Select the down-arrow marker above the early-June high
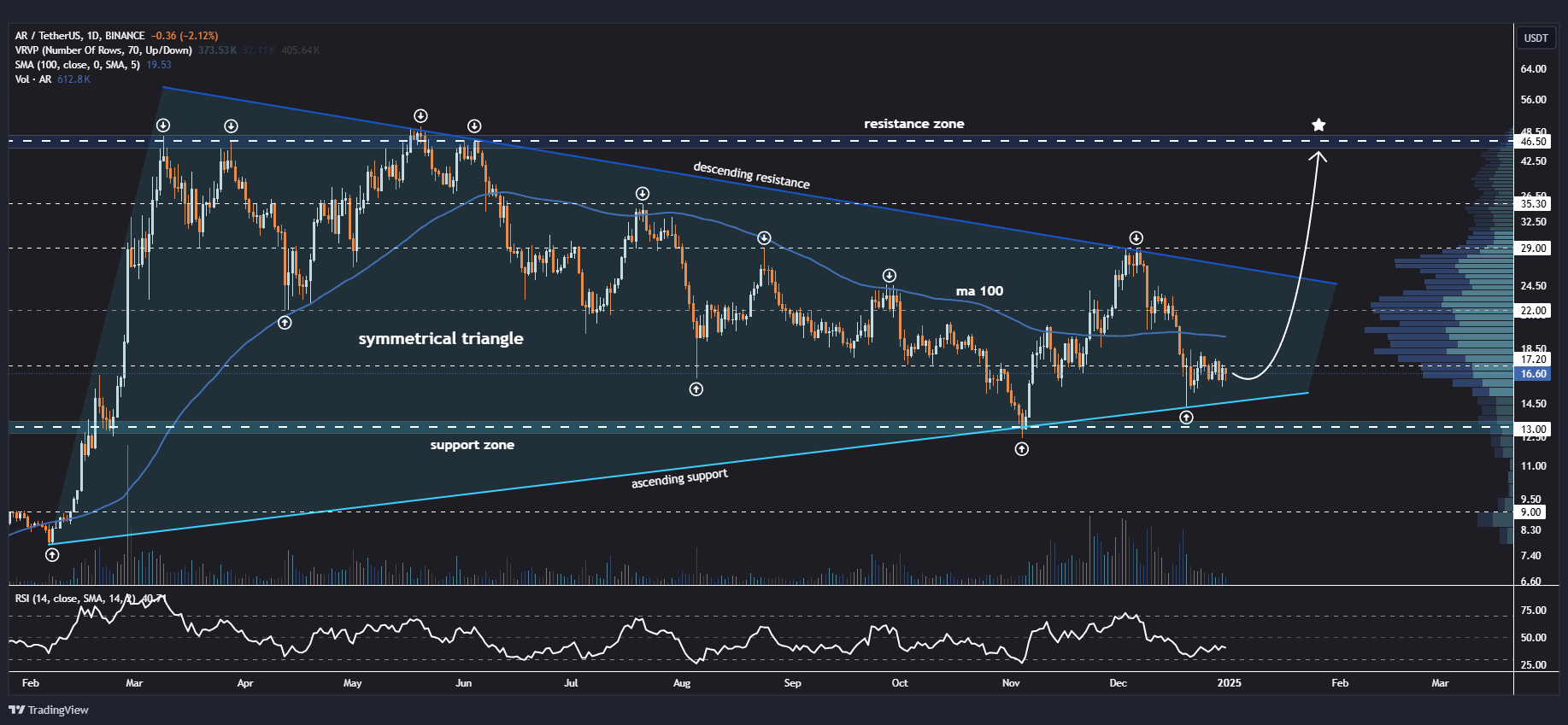The width and height of the screenshot is (1568, 725). tap(474, 126)
